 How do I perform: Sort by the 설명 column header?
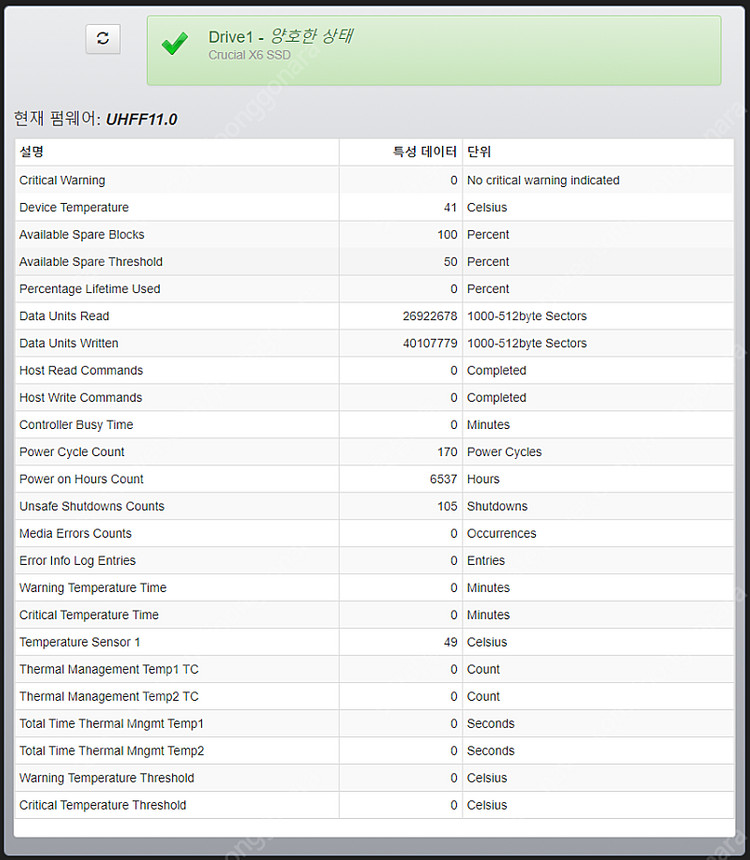click(32, 151)
